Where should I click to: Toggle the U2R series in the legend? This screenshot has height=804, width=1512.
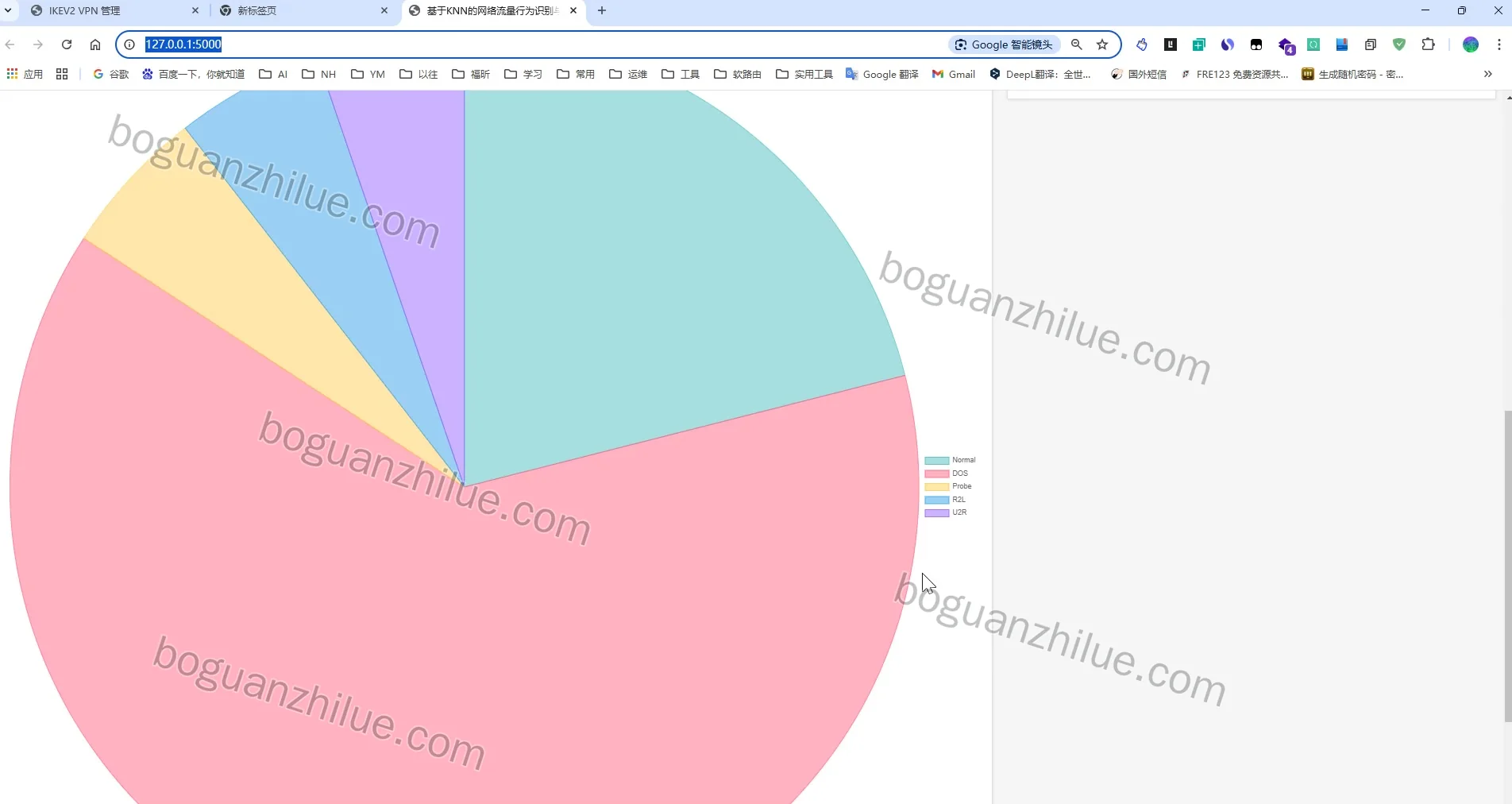pos(946,512)
